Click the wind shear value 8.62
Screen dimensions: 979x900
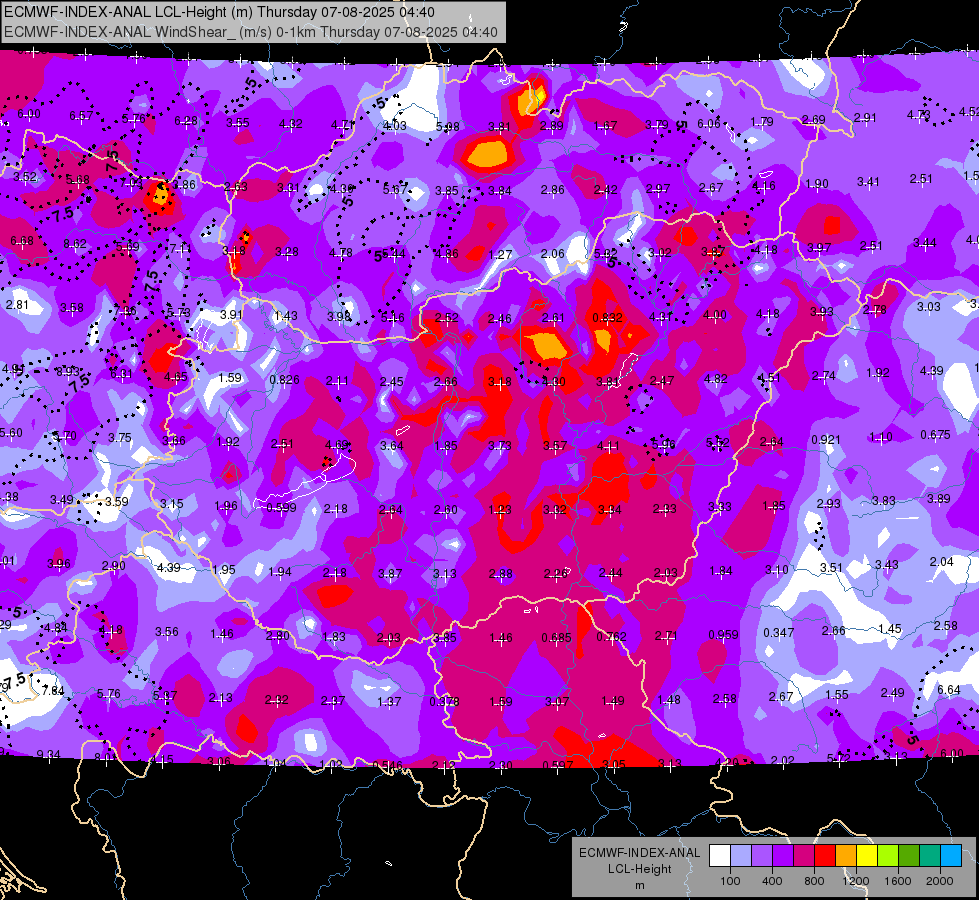click(x=75, y=244)
